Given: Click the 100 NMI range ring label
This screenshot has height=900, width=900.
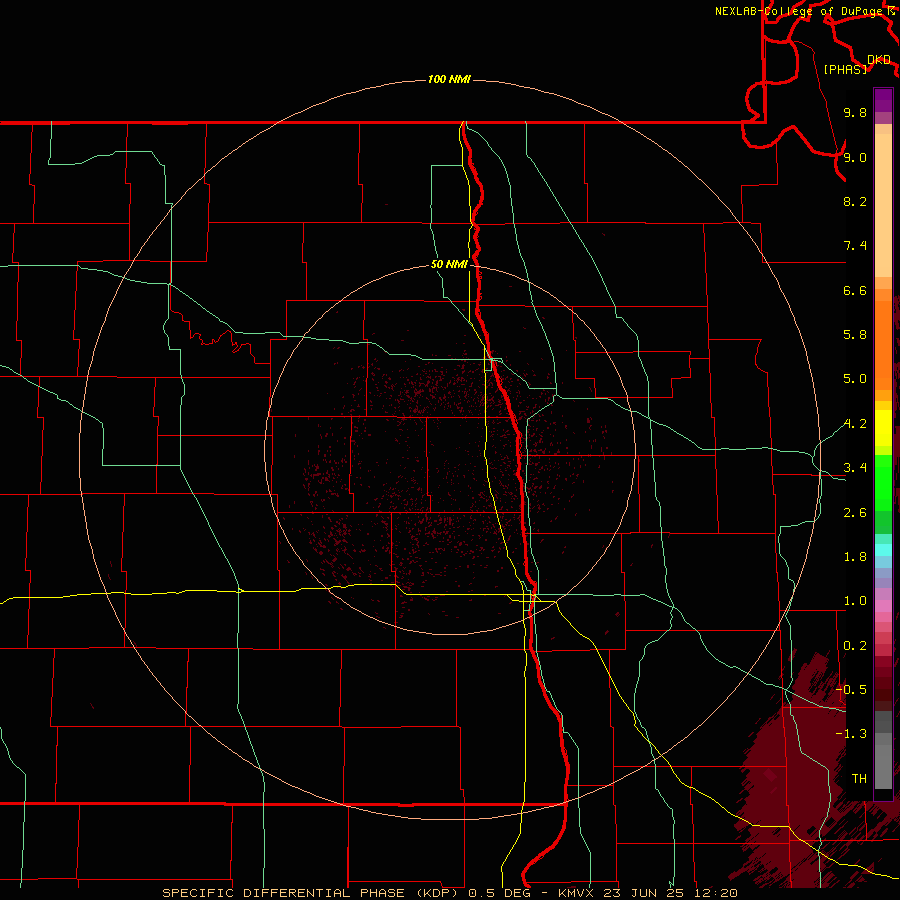Looking at the screenshot, I should (x=449, y=79).
